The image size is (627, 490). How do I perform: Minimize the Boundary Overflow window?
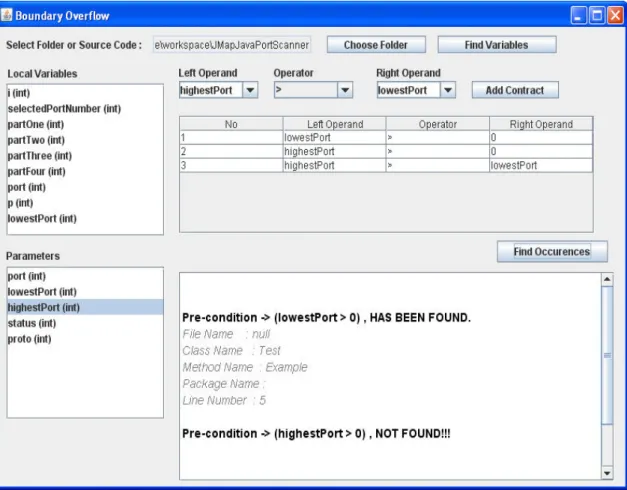[x=578, y=16]
